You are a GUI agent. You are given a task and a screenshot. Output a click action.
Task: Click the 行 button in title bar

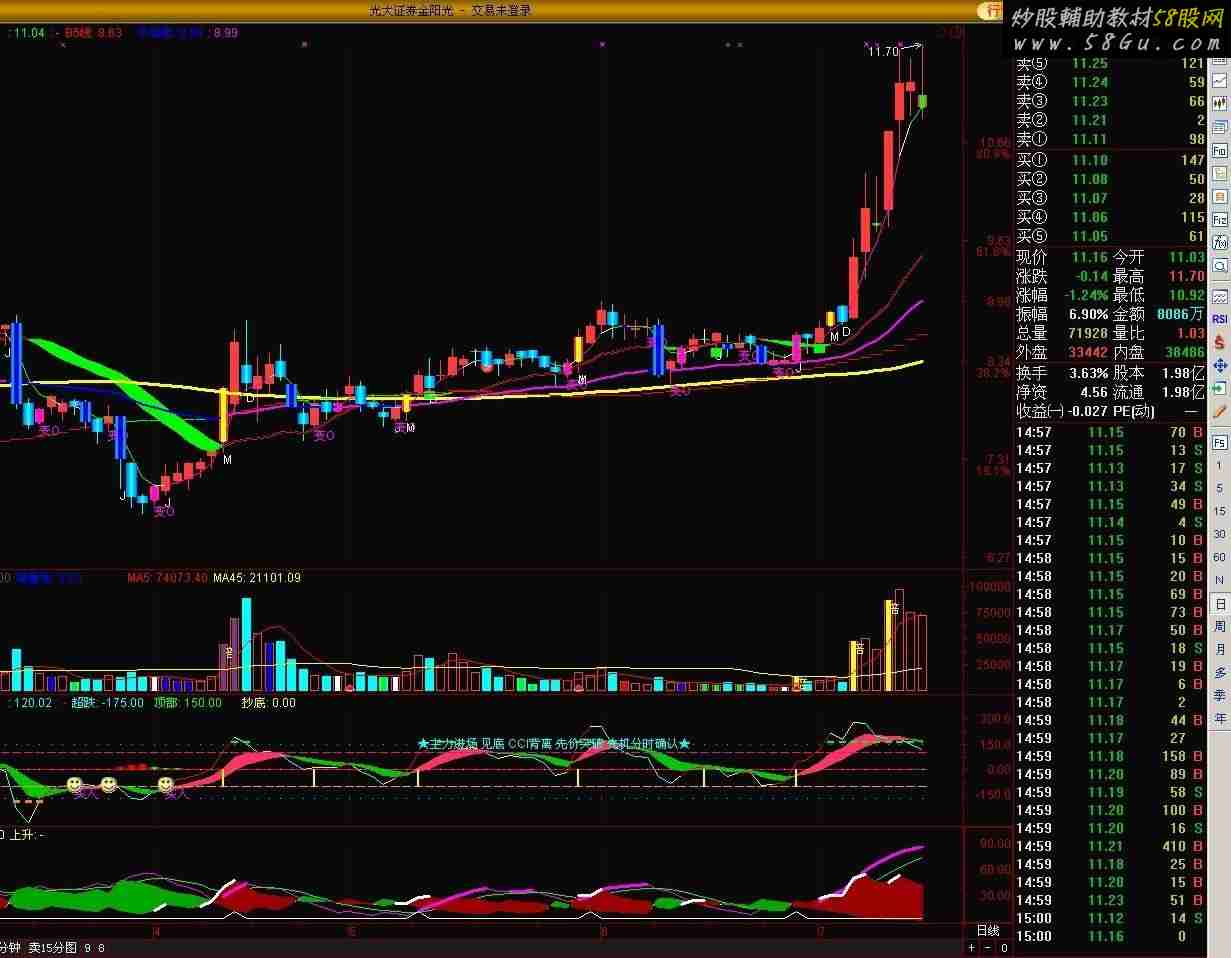[990, 10]
